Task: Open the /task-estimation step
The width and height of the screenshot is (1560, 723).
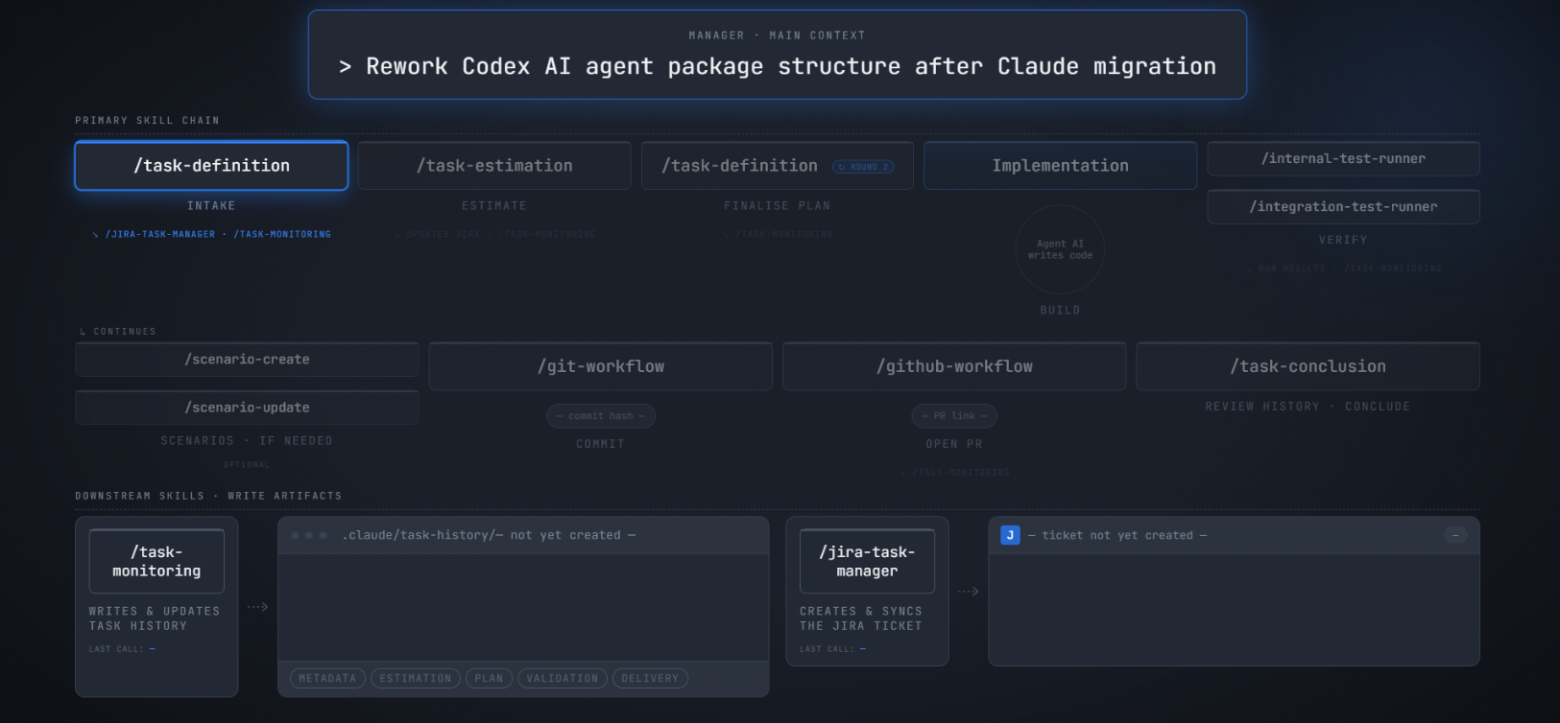Action: 495,166
